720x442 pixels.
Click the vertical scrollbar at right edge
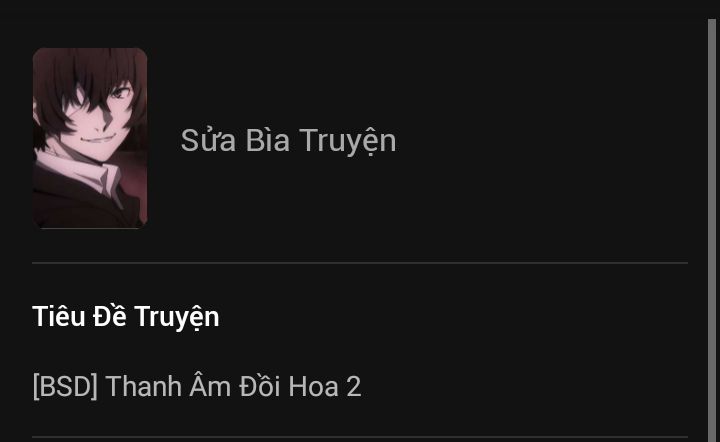(712, 229)
